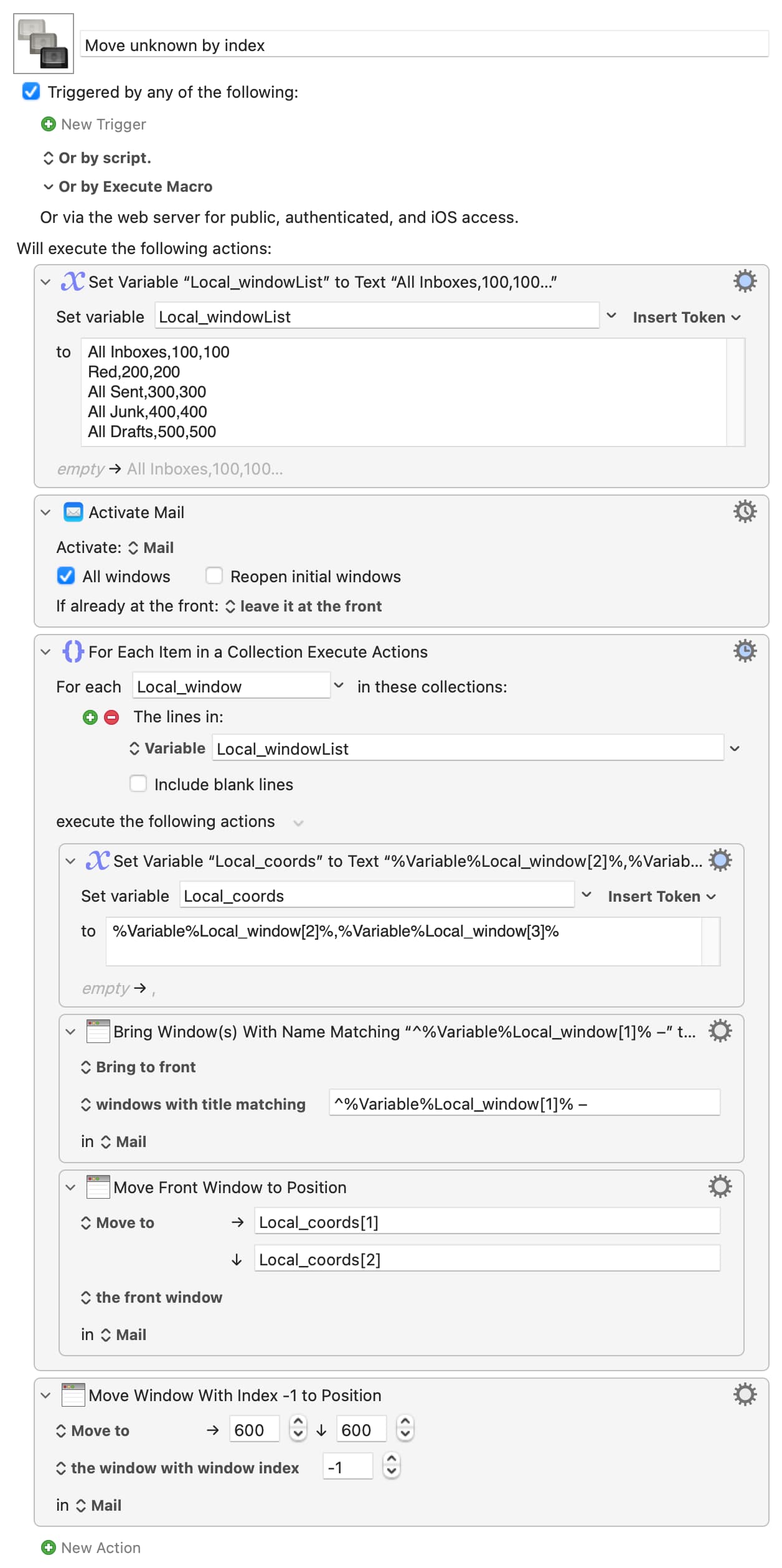Open Insert Token menu for Local_windowList
This screenshot has width=782, height=1568.
[686, 318]
